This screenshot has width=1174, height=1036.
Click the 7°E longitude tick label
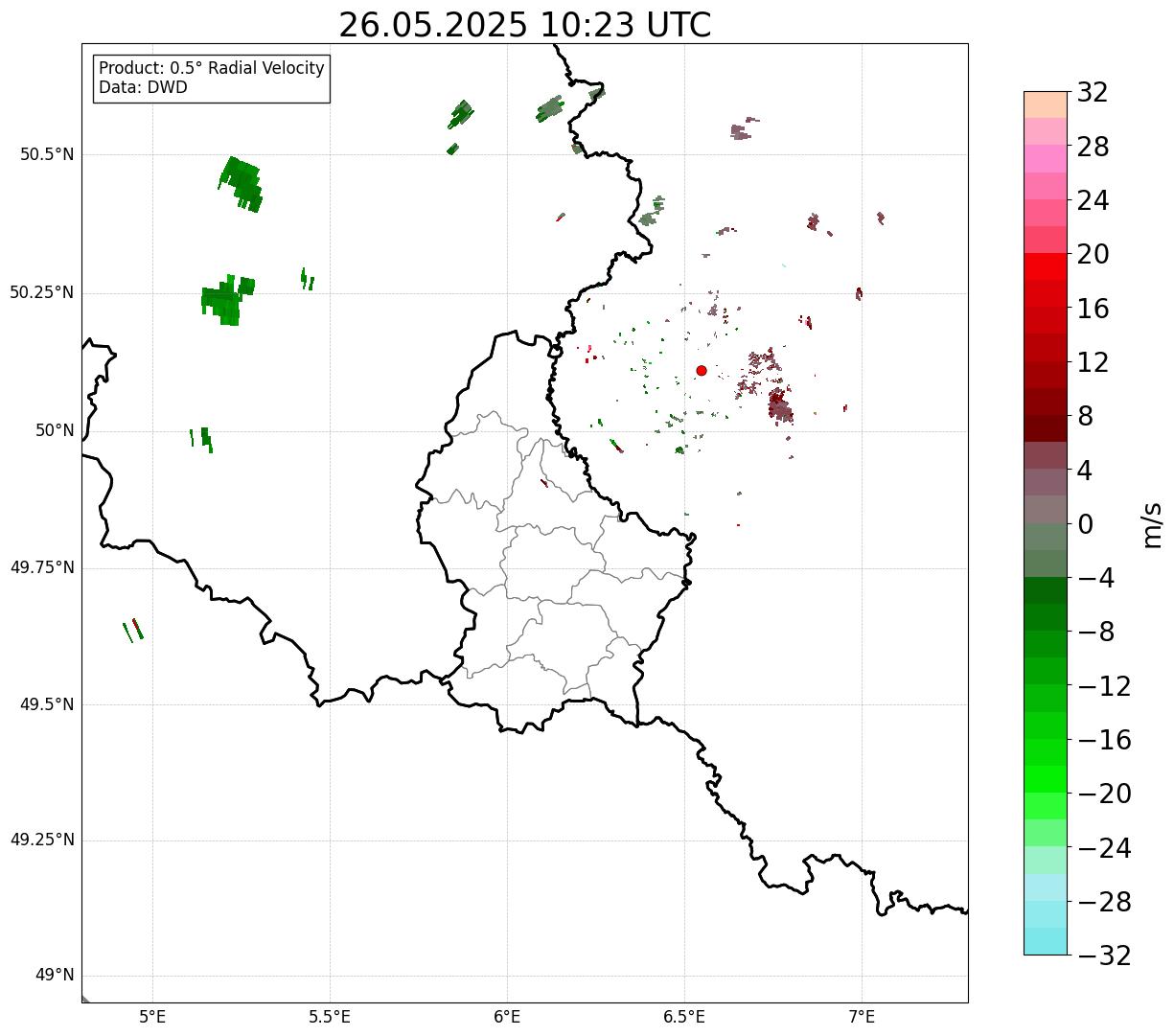pyautogui.click(x=862, y=1017)
